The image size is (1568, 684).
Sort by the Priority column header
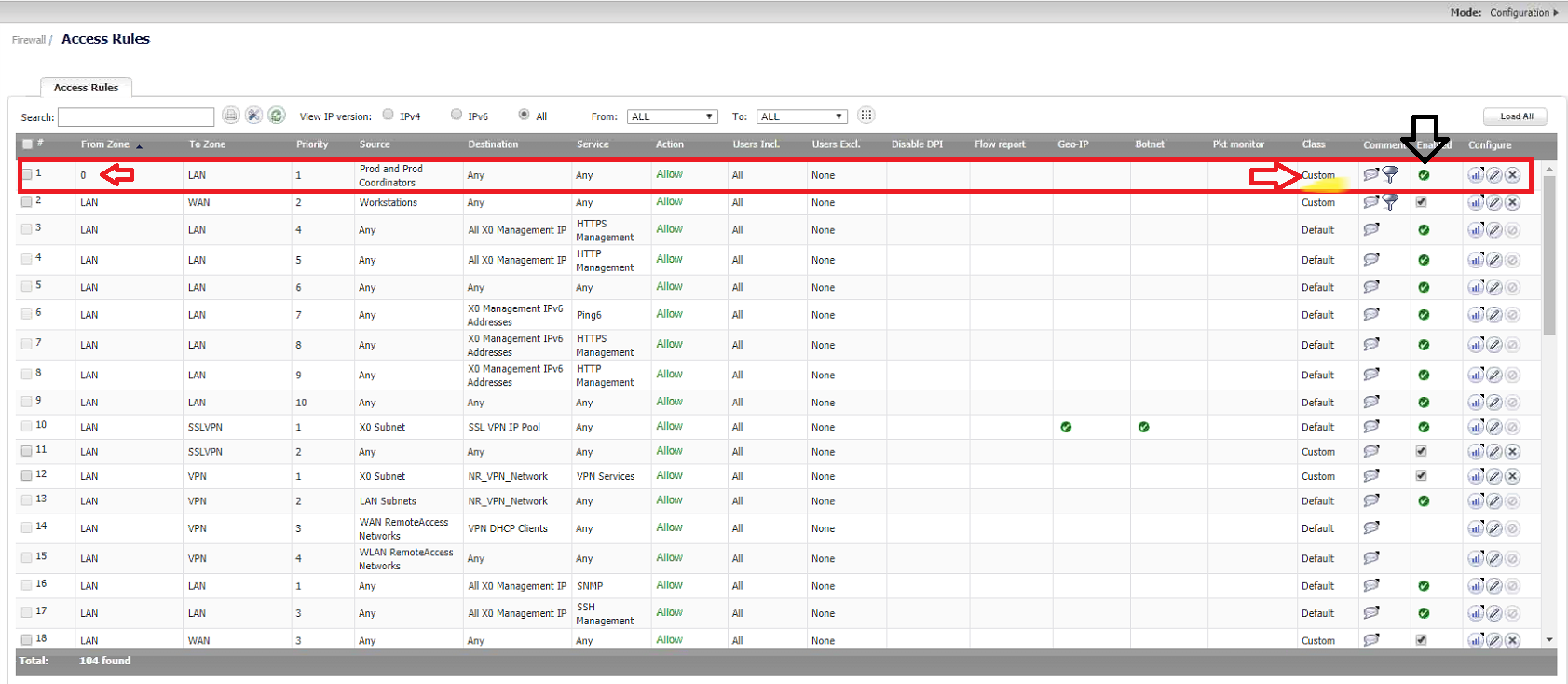312,144
